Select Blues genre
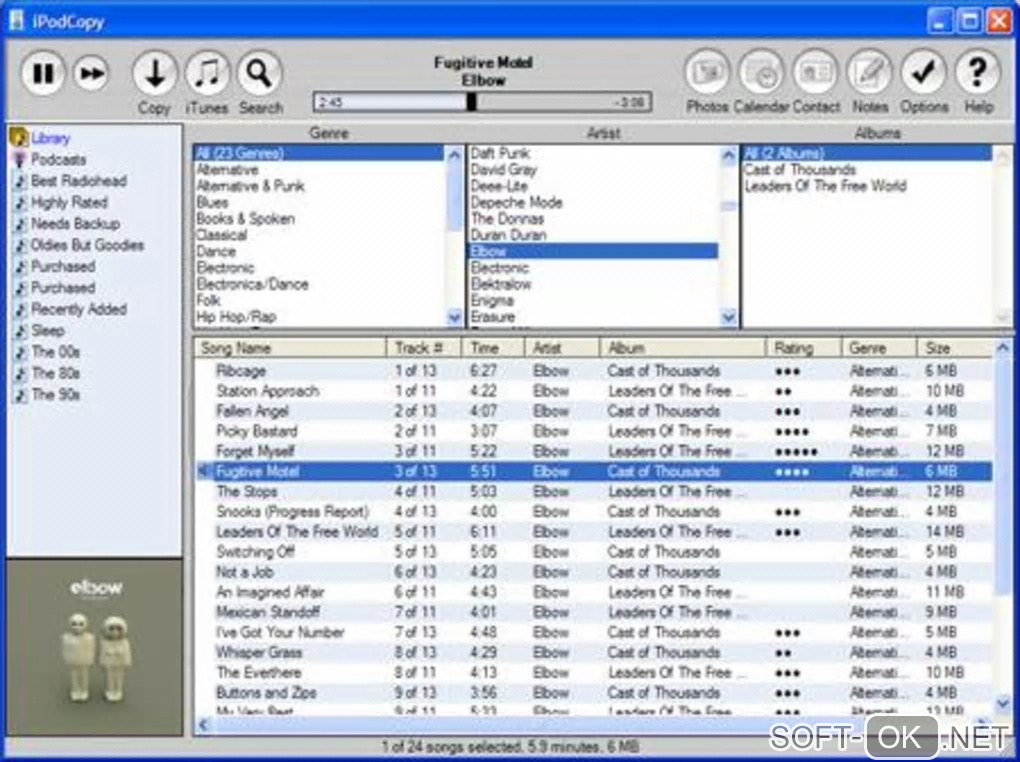Image resolution: width=1020 pixels, height=762 pixels. pos(212,202)
